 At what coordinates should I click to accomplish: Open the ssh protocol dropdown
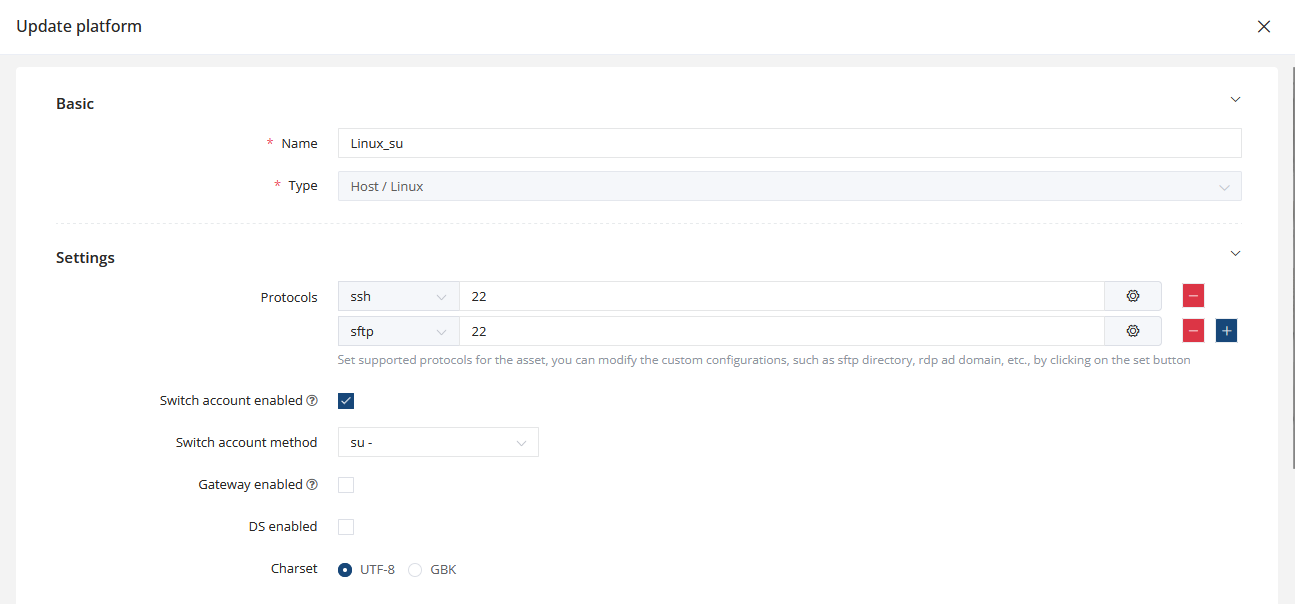click(398, 296)
